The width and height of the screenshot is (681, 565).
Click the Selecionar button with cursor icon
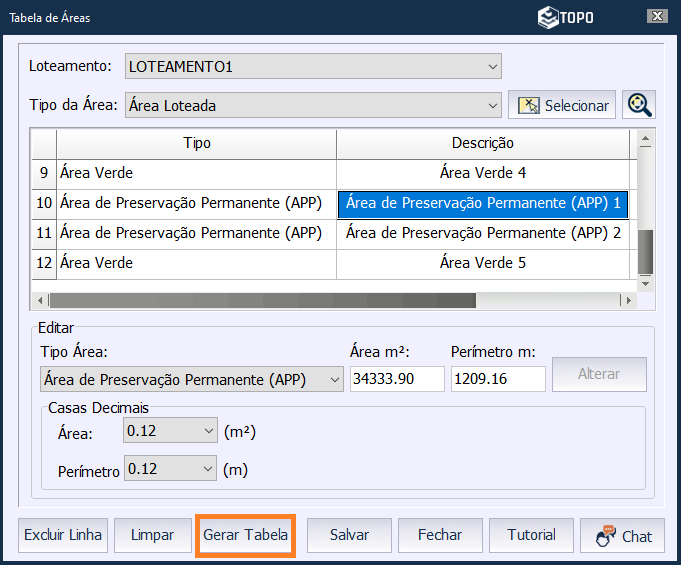(x=562, y=105)
